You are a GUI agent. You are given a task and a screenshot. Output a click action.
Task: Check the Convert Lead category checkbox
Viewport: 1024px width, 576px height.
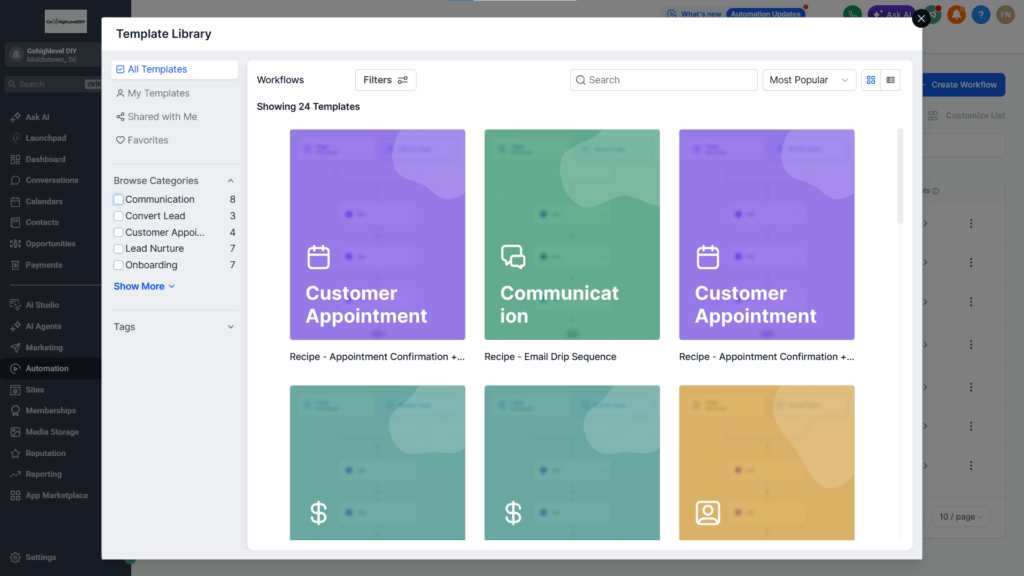(118, 216)
